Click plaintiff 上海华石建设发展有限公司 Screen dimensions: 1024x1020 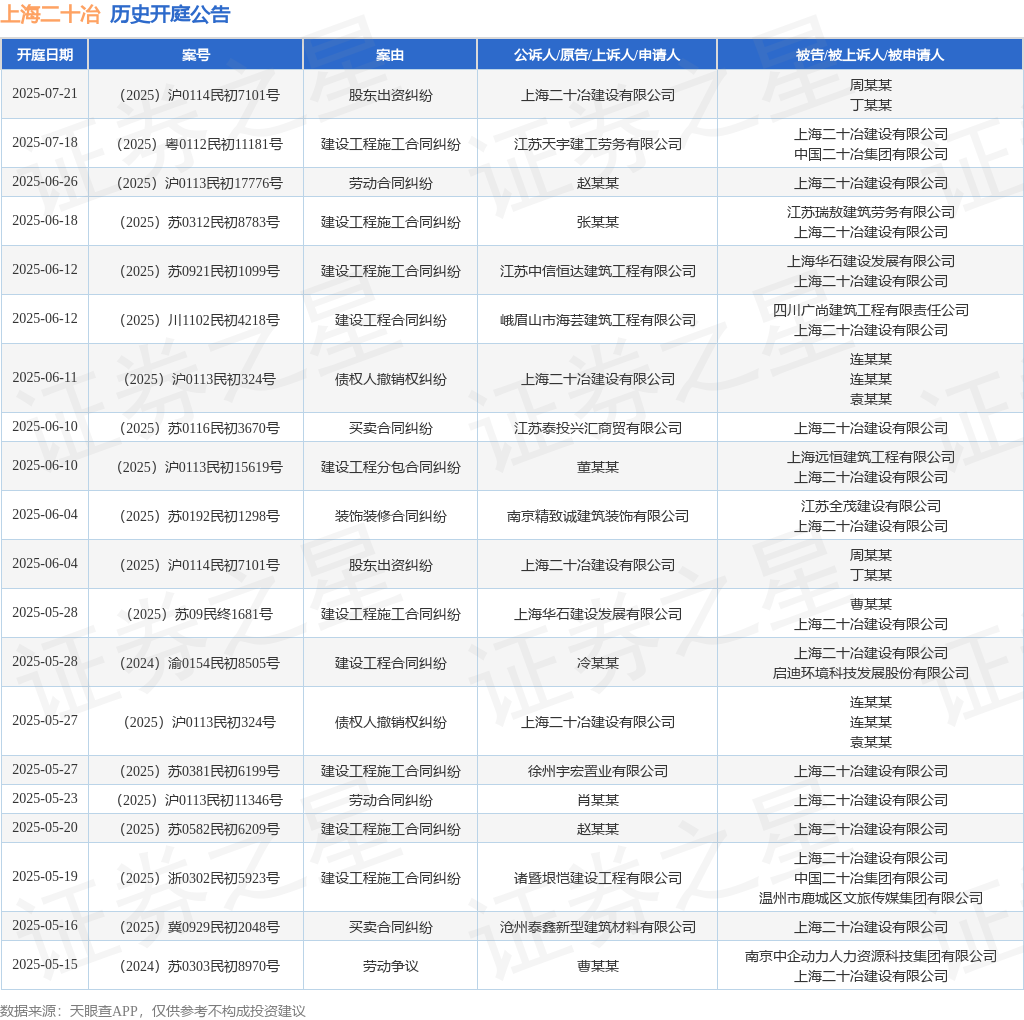[x=598, y=614]
